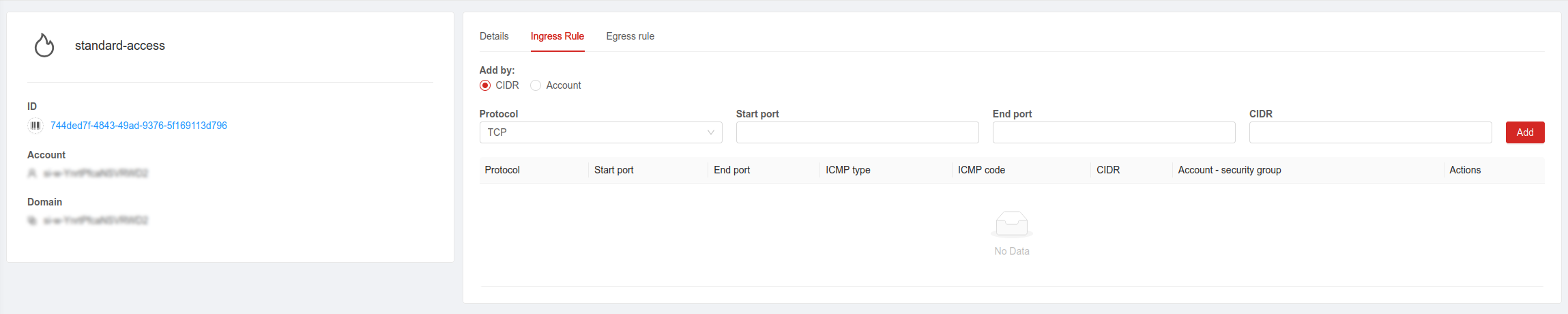Click the Actions column header
This screenshot has width=1568, height=314.
[1464, 170]
